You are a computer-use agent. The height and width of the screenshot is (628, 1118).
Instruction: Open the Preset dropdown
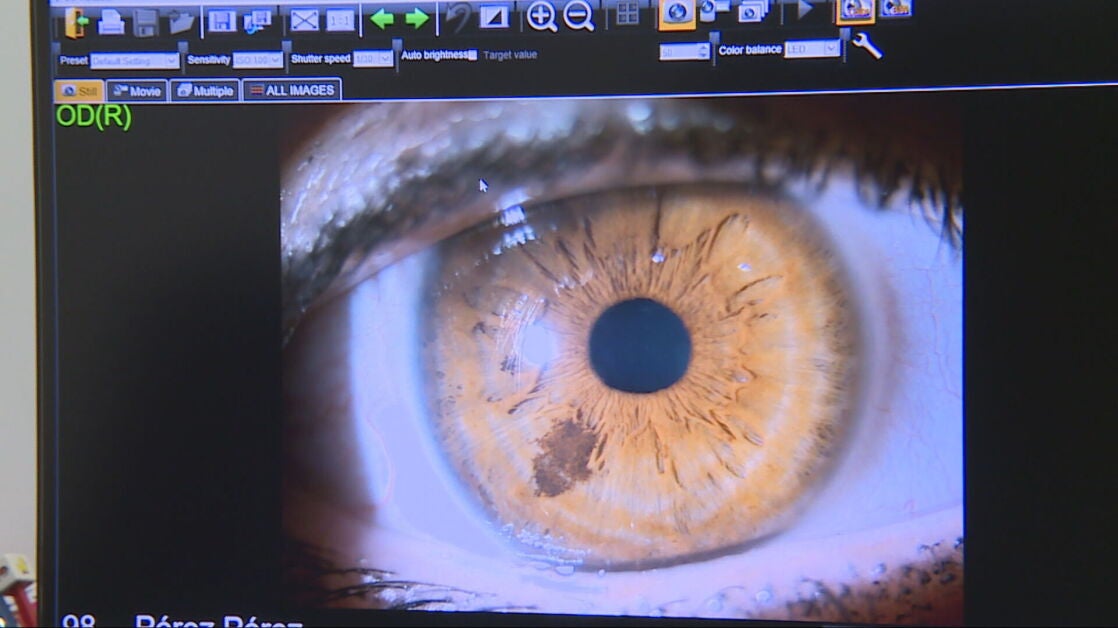point(135,61)
